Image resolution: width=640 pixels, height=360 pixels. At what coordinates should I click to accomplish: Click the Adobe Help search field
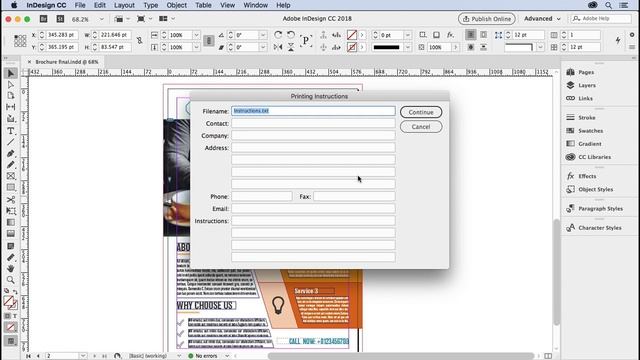point(601,19)
